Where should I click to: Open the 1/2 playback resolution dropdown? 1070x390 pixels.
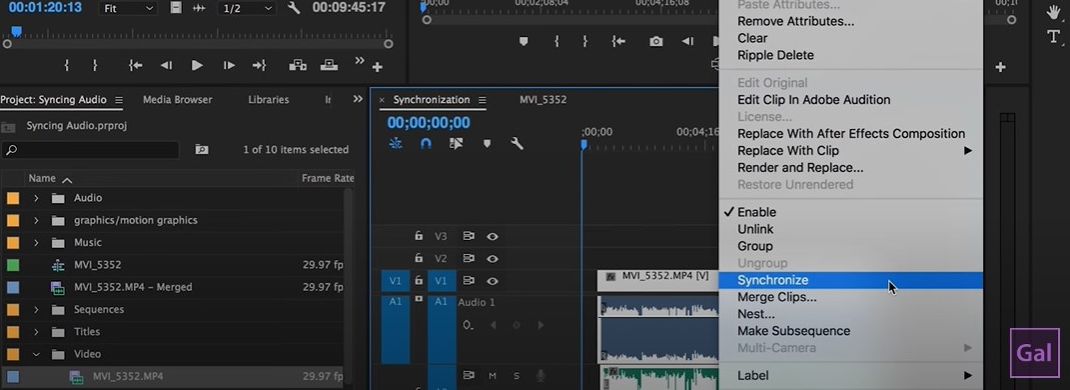pos(247,8)
